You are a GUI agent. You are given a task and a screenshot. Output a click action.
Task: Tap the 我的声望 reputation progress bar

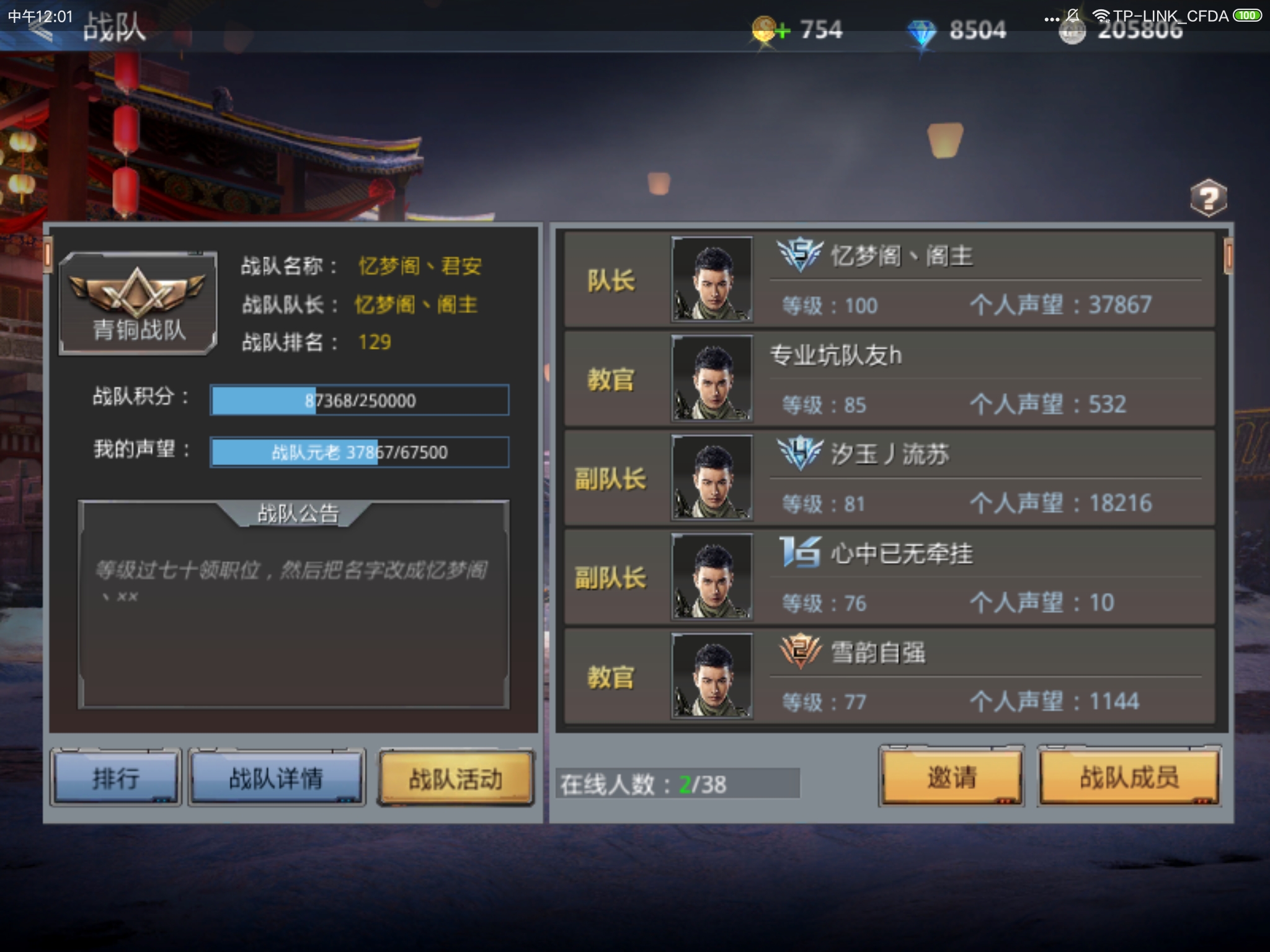(360, 452)
